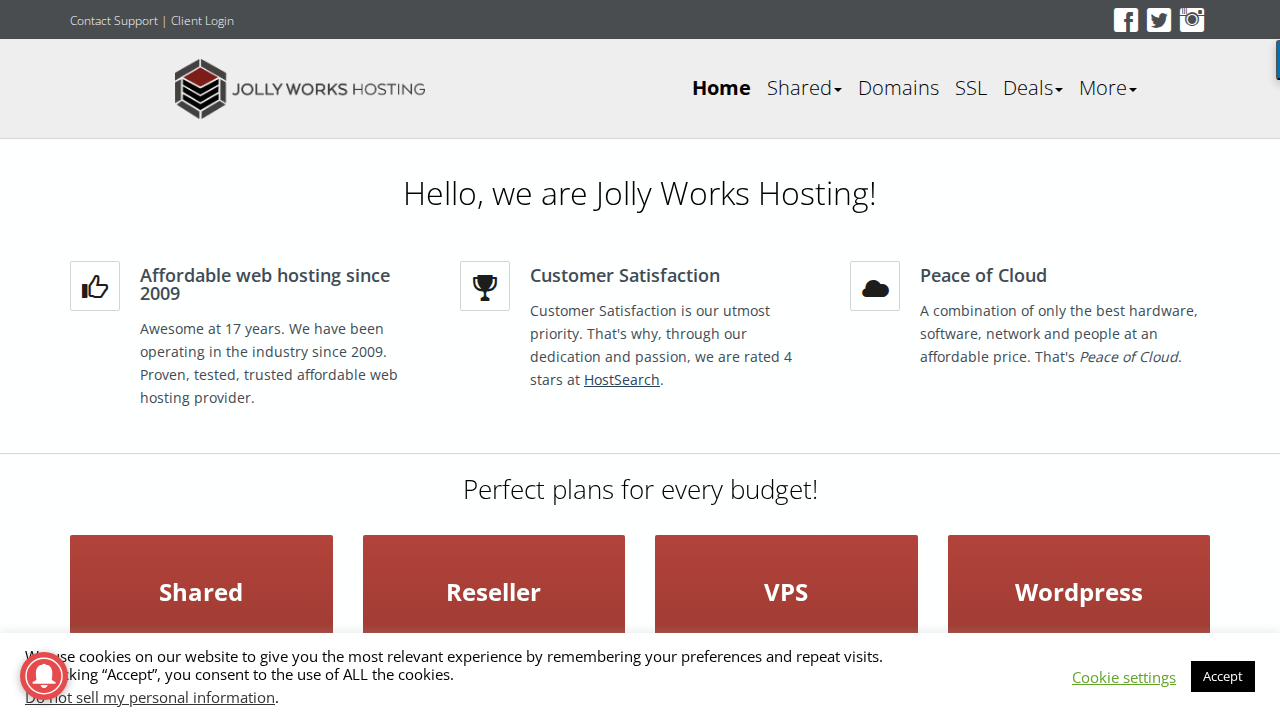Image resolution: width=1280 pixels, height=720 pixels.
Task: Open the Domains menu item
Action: 898,88
